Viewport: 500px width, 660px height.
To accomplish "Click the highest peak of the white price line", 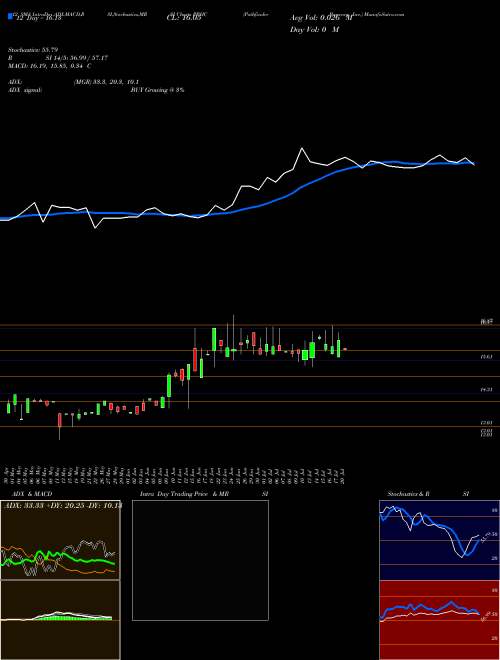I will point(302,148).
